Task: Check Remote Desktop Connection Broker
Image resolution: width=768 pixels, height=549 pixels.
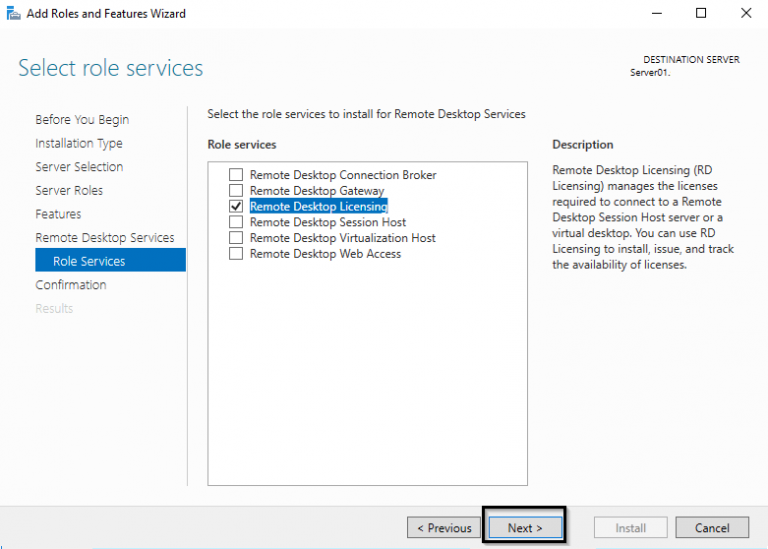Action: pos(236,175)
